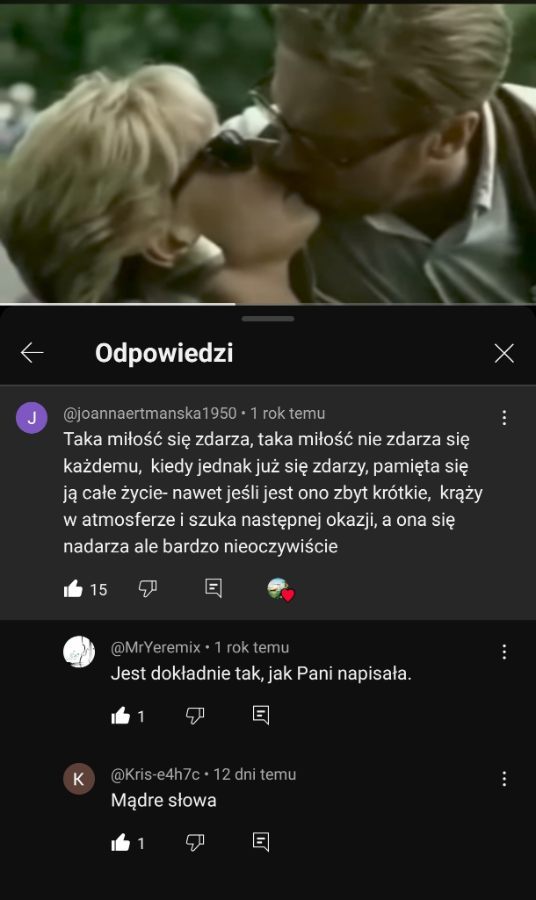Go back using the arrow beside Odpowiedzi
The width and height of the screenshot is (536, 900).
click(x=32, y=352)
